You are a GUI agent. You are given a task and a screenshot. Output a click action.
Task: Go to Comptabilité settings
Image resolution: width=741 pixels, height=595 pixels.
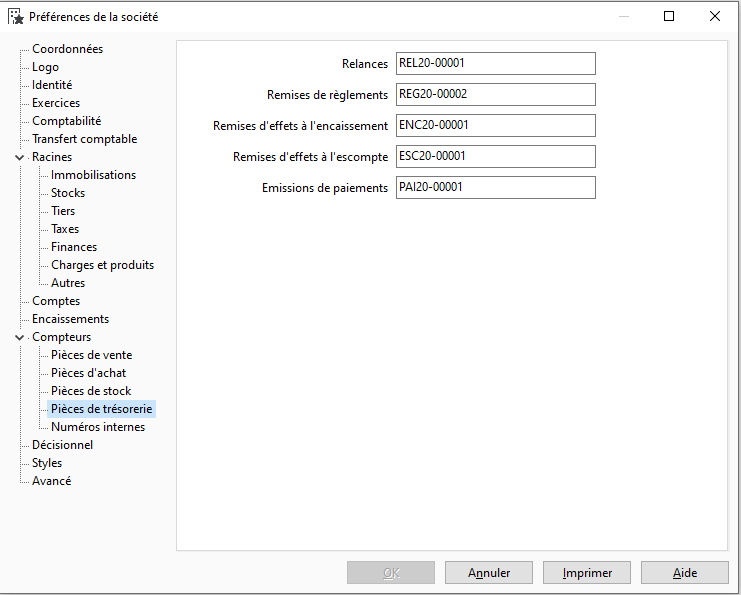click(67, 121)
